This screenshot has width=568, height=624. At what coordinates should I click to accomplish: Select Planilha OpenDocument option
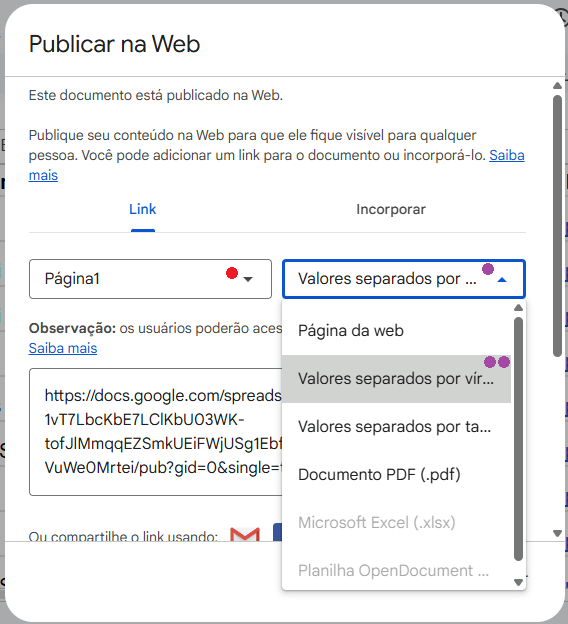pyautogui.click(x=396, y=570)
